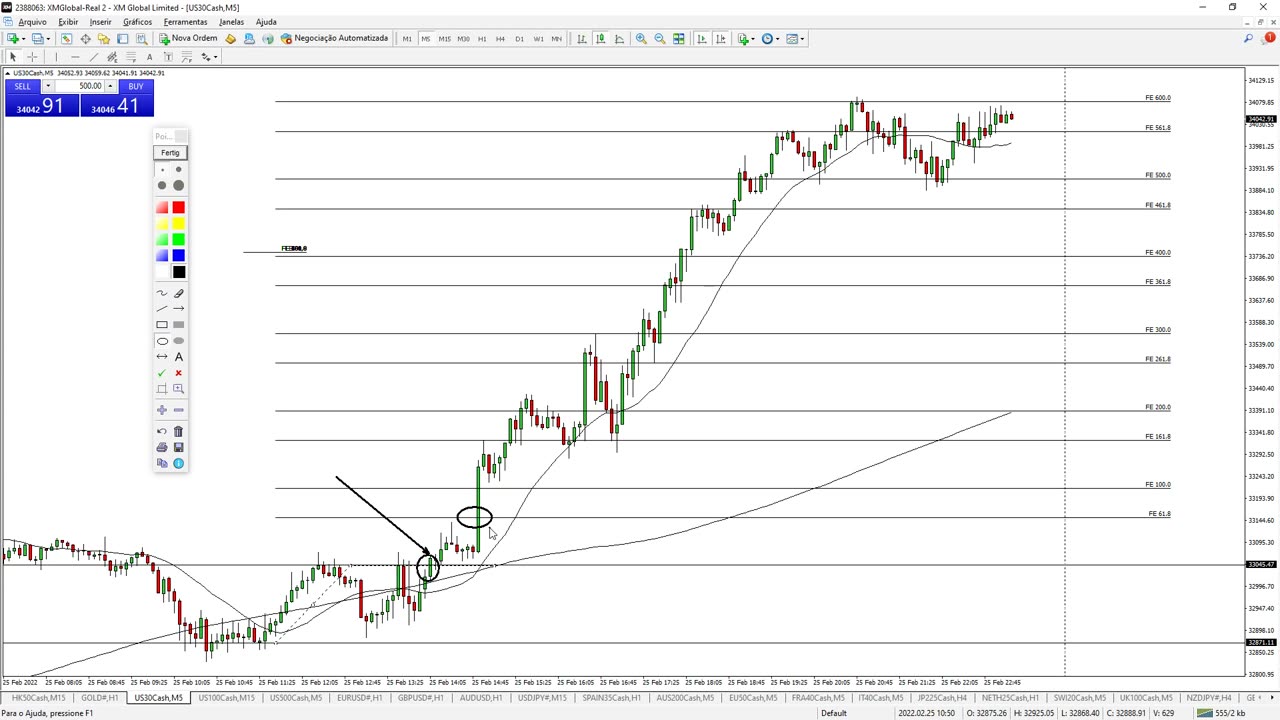Switch to EURUSD#,H1 chart tab
Image resolution: width=1280 pixels, height=720 pixels.
360,698
